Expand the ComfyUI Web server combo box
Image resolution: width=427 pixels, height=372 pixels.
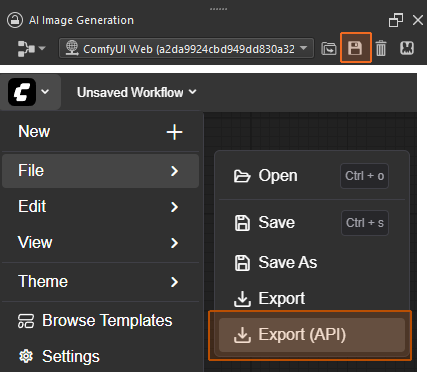(186, 49)
